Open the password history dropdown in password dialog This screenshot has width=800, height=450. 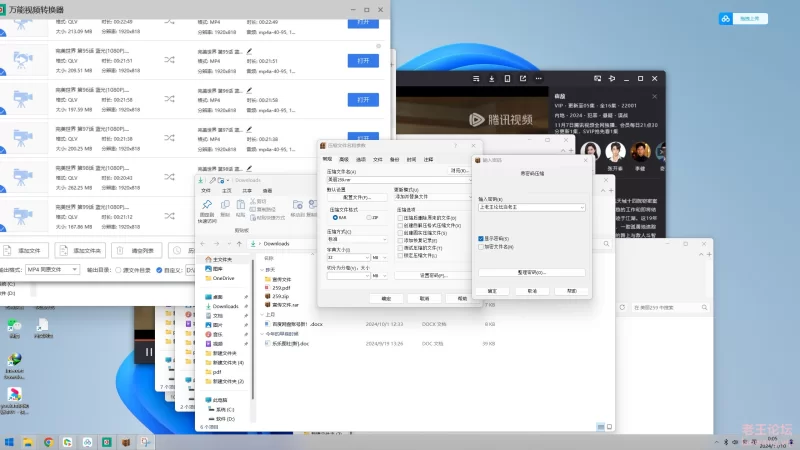(x=582, y=207)
